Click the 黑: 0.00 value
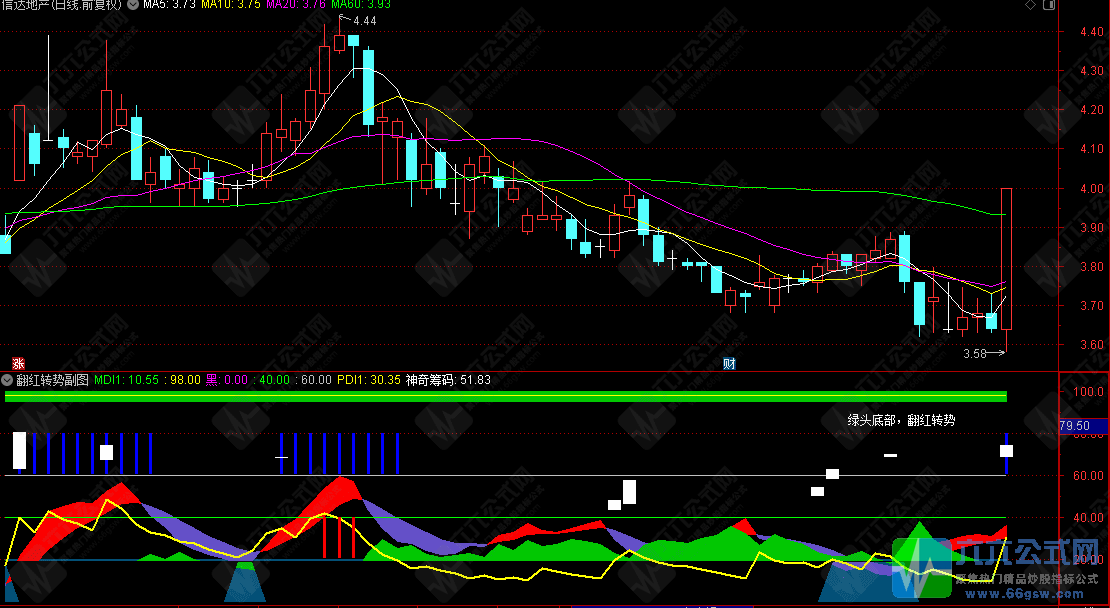The image size is (1110, 608). tap(227, 379)
